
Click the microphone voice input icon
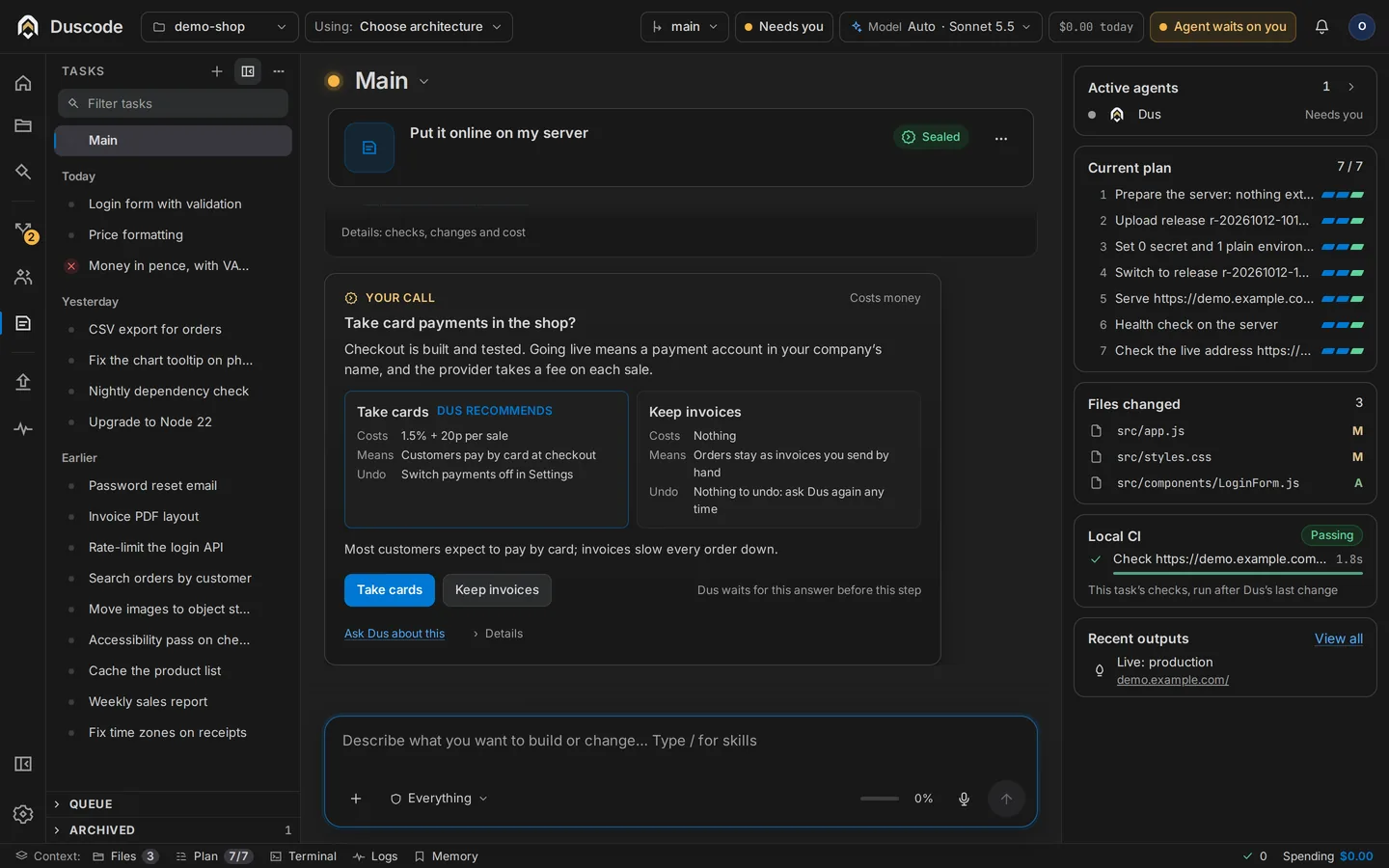point(964,799)
